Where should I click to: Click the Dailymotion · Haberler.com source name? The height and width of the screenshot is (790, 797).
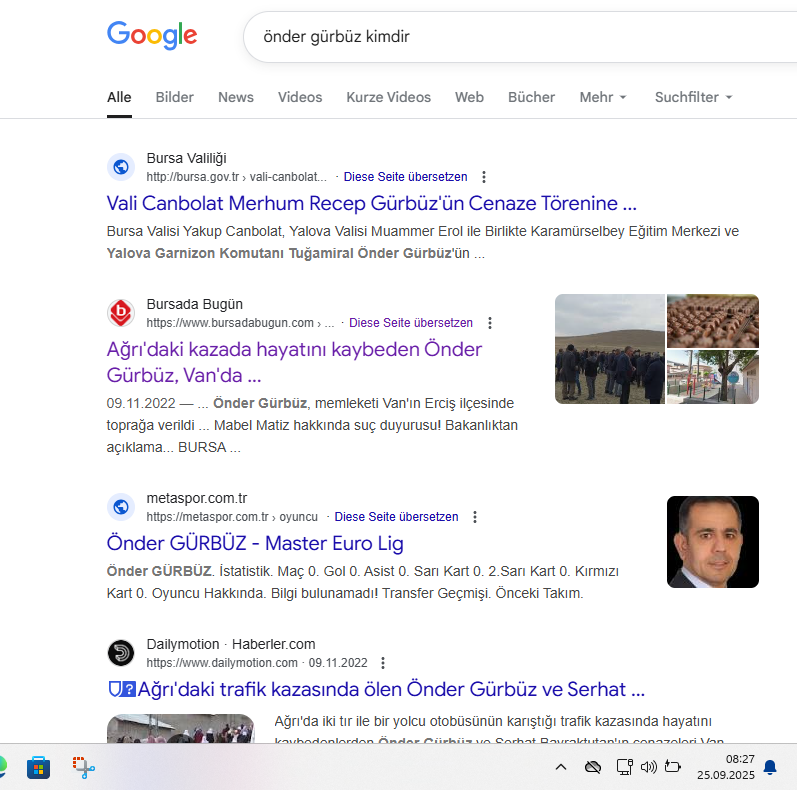click(231, 644)
